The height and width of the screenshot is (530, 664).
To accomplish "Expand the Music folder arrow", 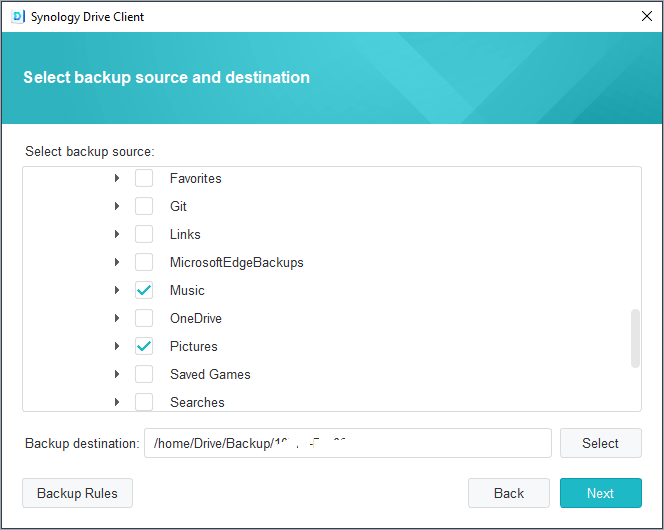I will point(117,290).
